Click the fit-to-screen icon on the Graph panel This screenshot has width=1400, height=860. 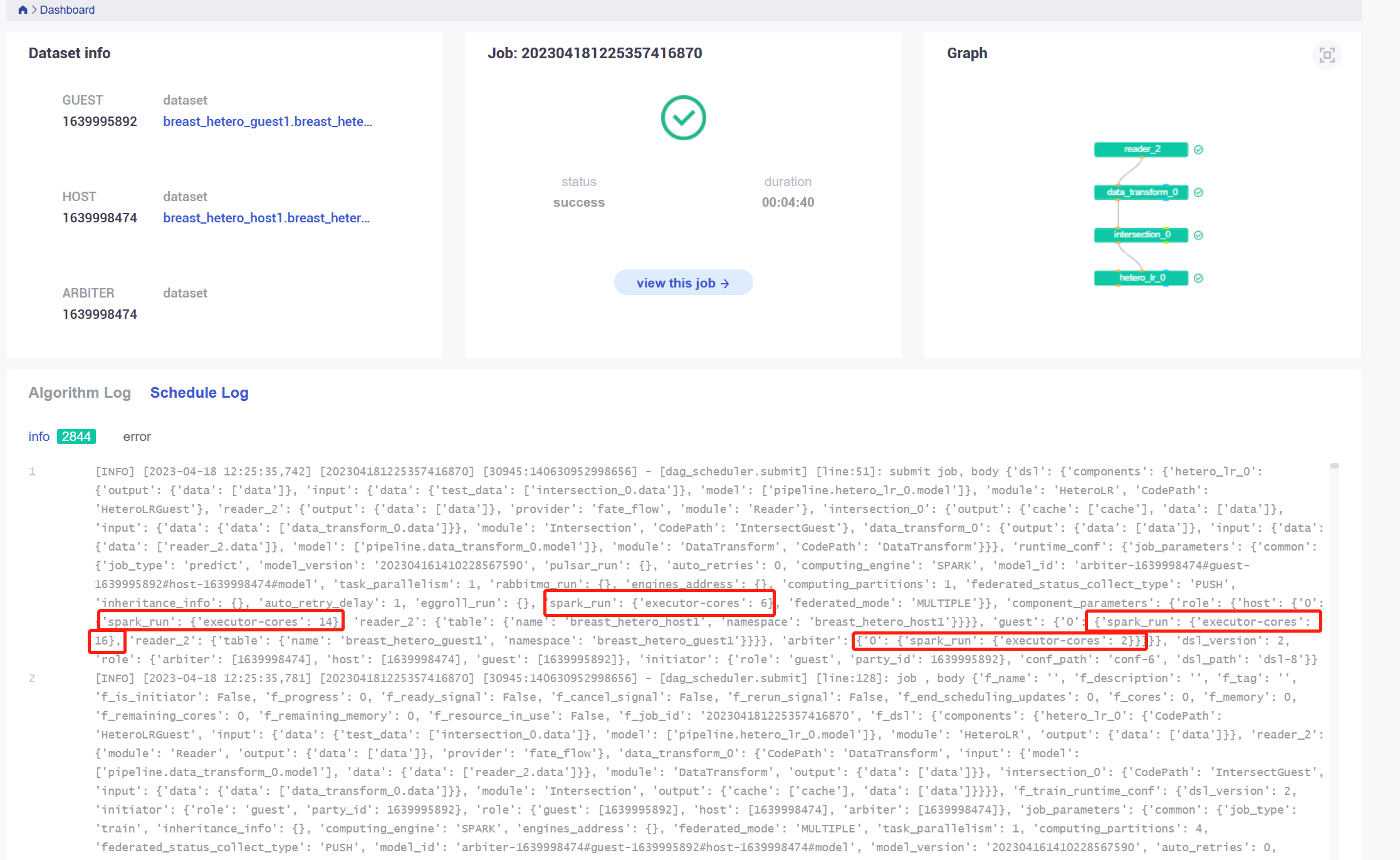click(1327, 56)
